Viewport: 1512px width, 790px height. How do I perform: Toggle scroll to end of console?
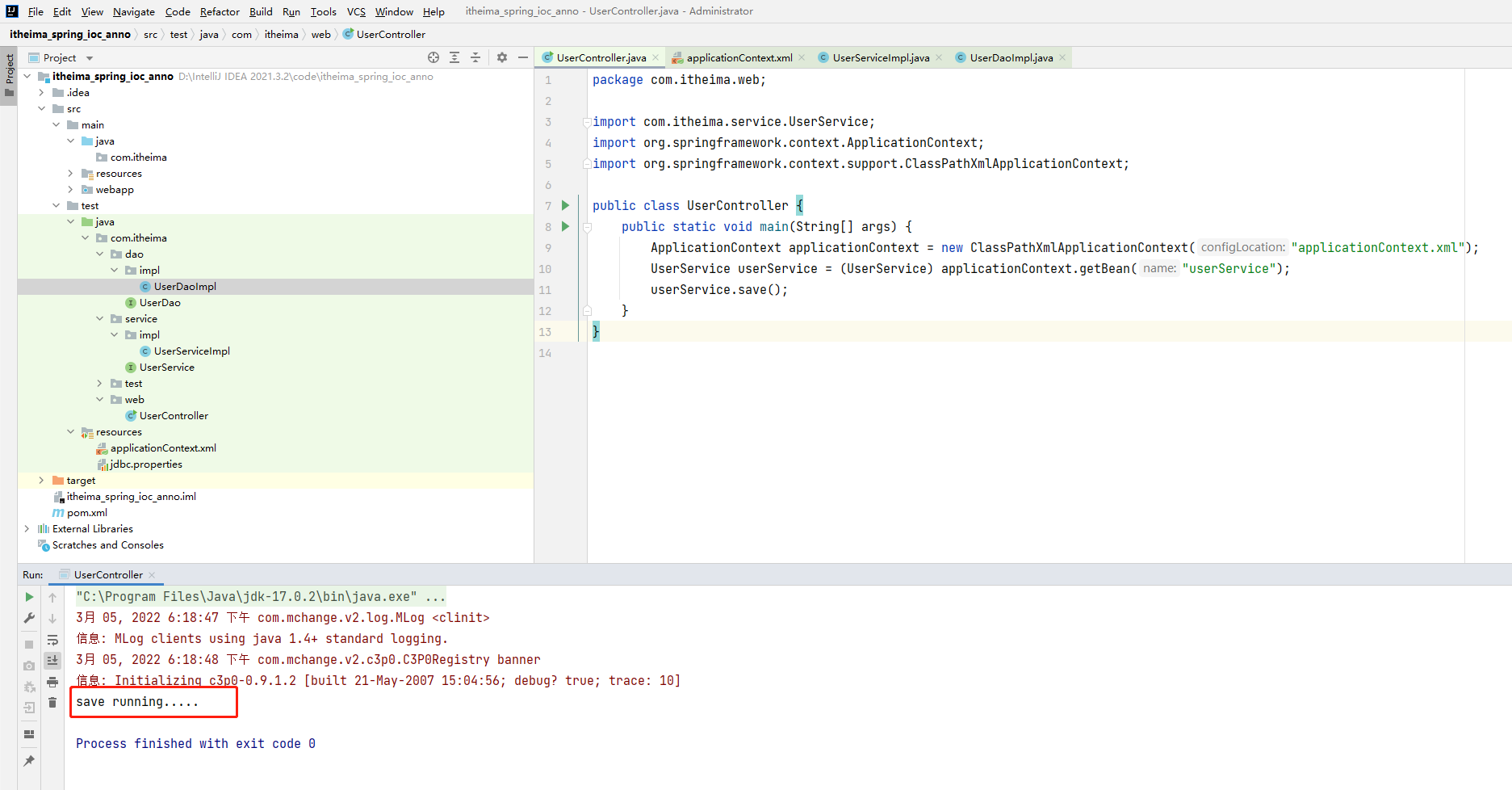(x=52, y=661)
